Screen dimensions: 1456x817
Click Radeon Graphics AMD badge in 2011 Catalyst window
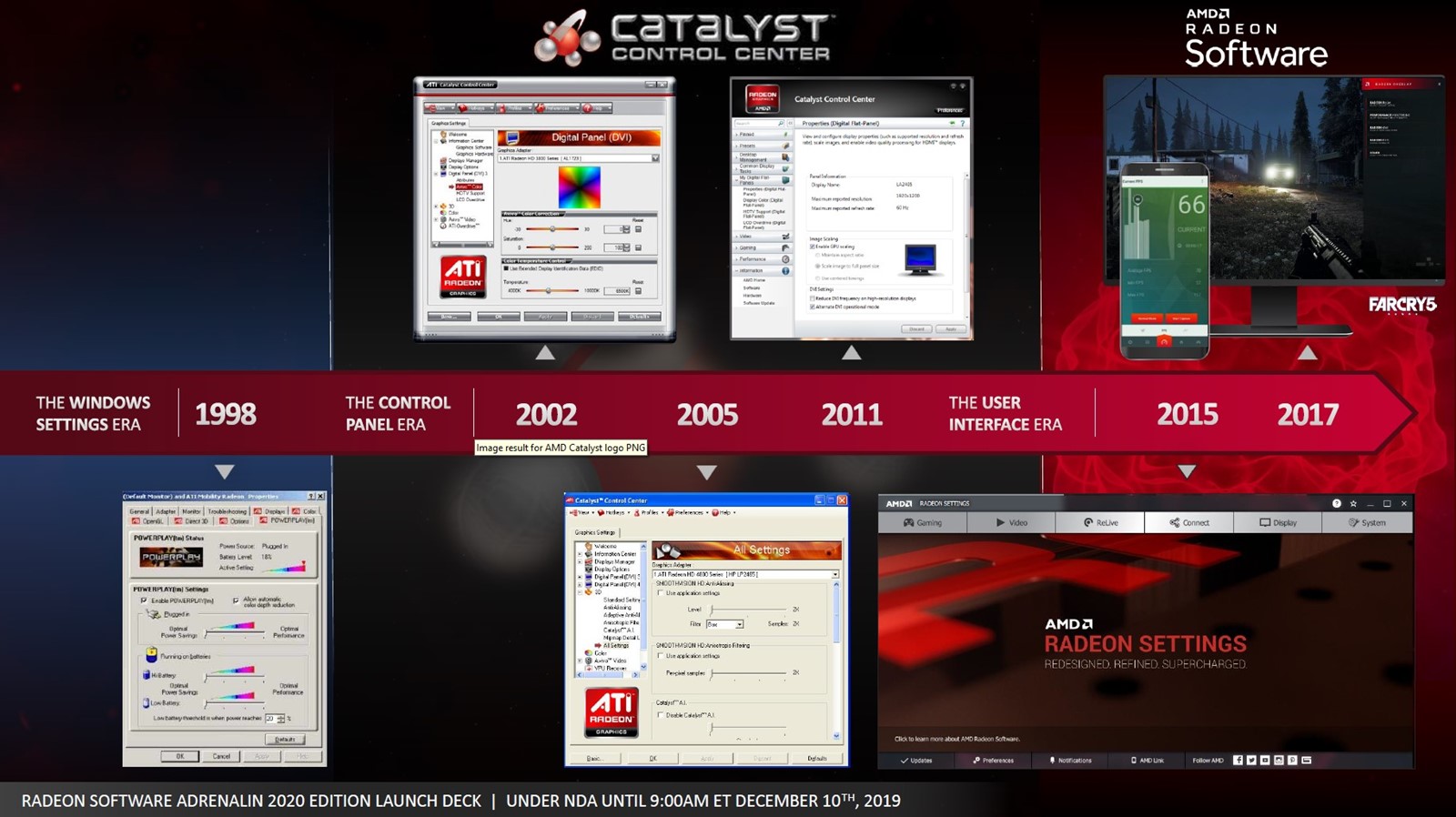[763, 98]
